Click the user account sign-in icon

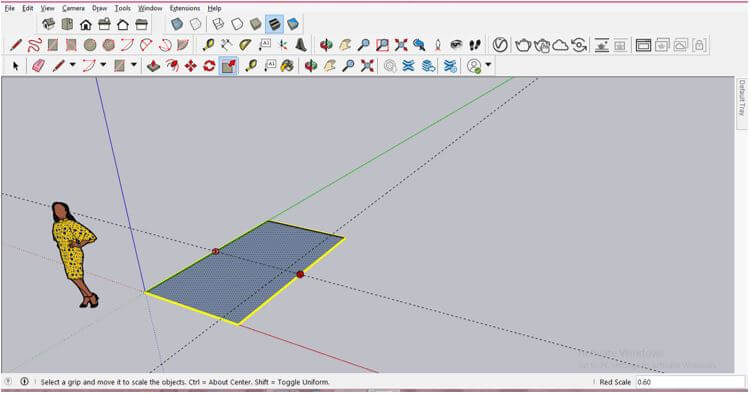(474, 66)
